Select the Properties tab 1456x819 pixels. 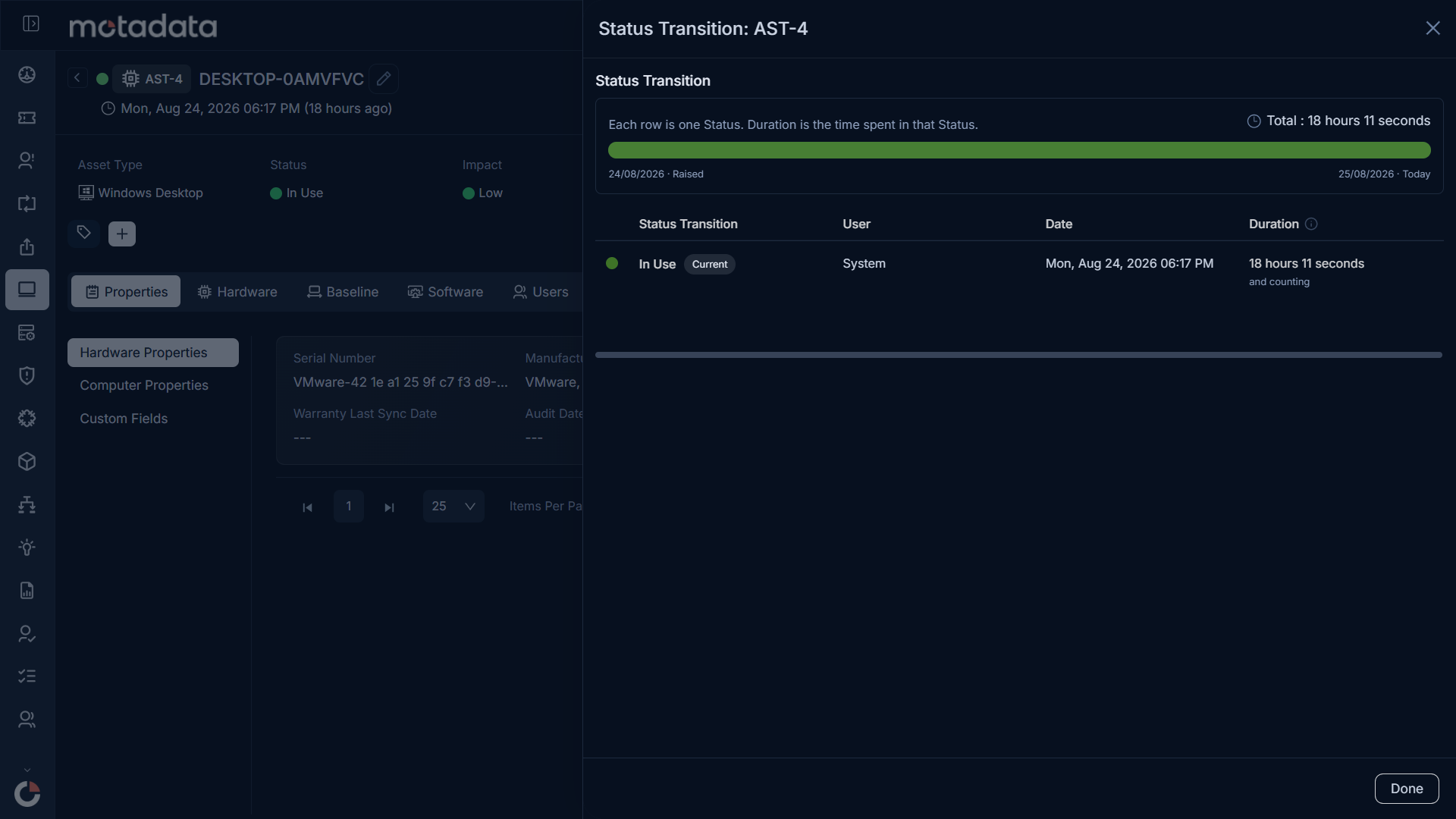coord(126,292)
